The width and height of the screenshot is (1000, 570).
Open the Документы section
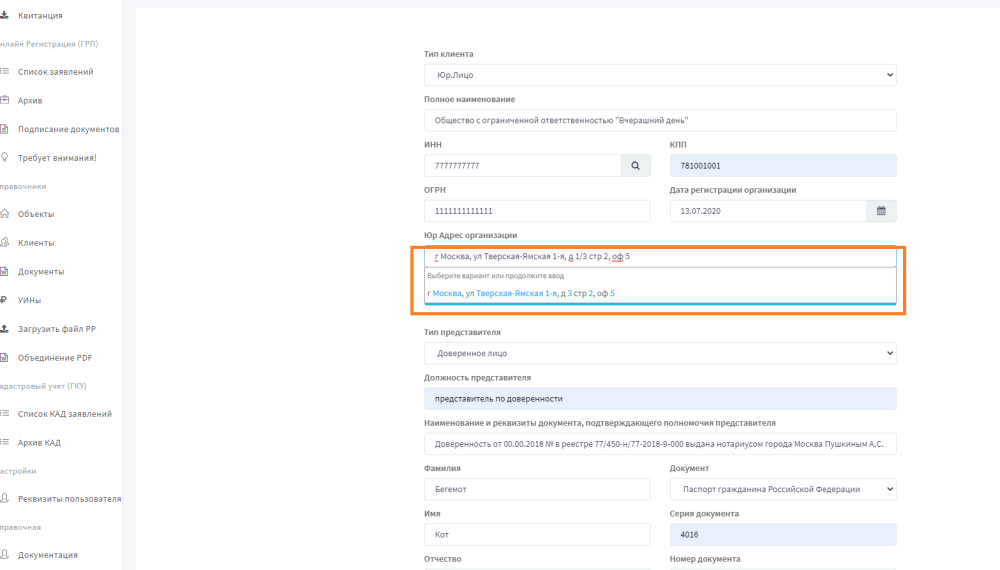point(41,271)
